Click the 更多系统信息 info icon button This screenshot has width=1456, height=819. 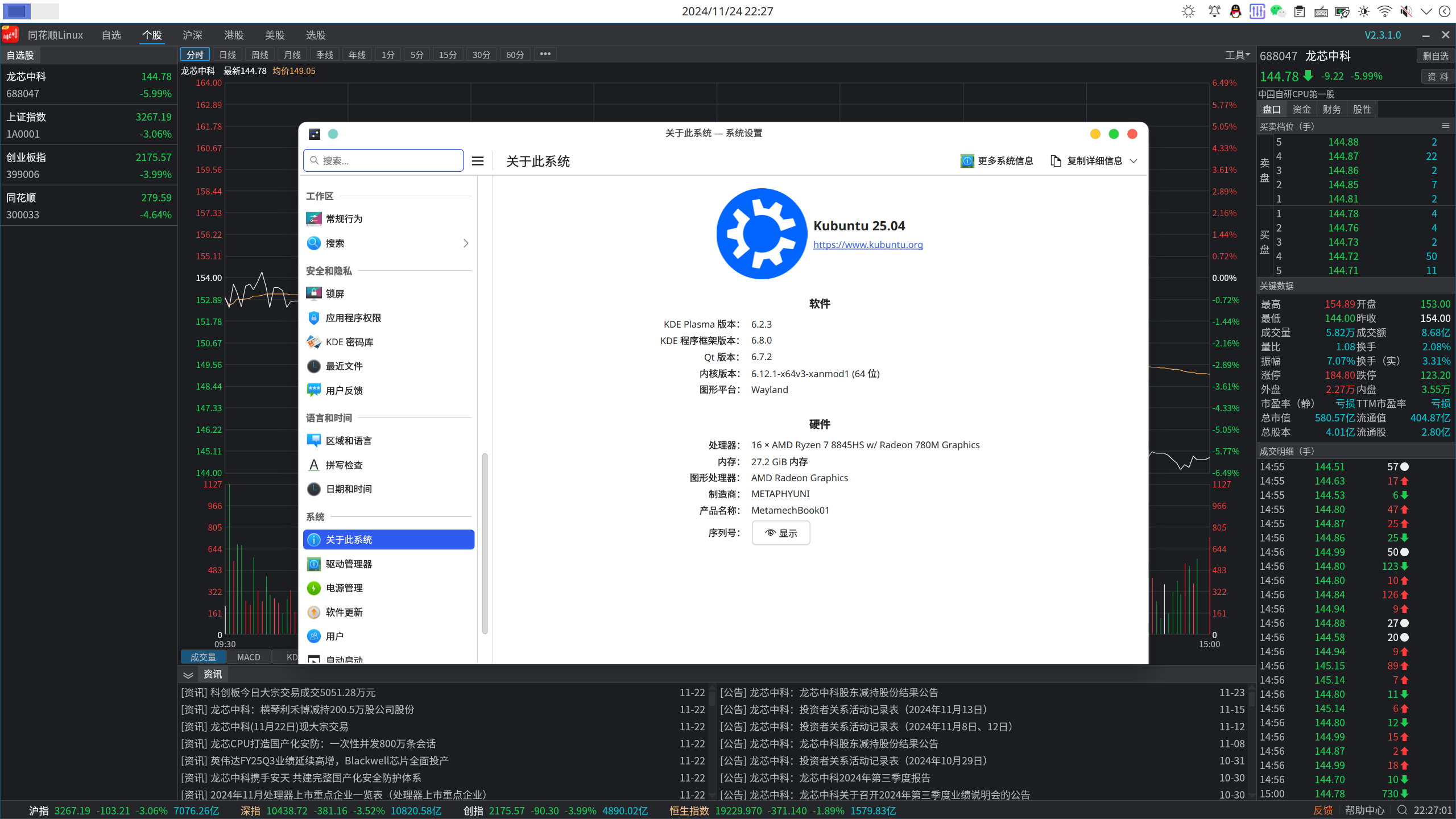coord(997,161)
